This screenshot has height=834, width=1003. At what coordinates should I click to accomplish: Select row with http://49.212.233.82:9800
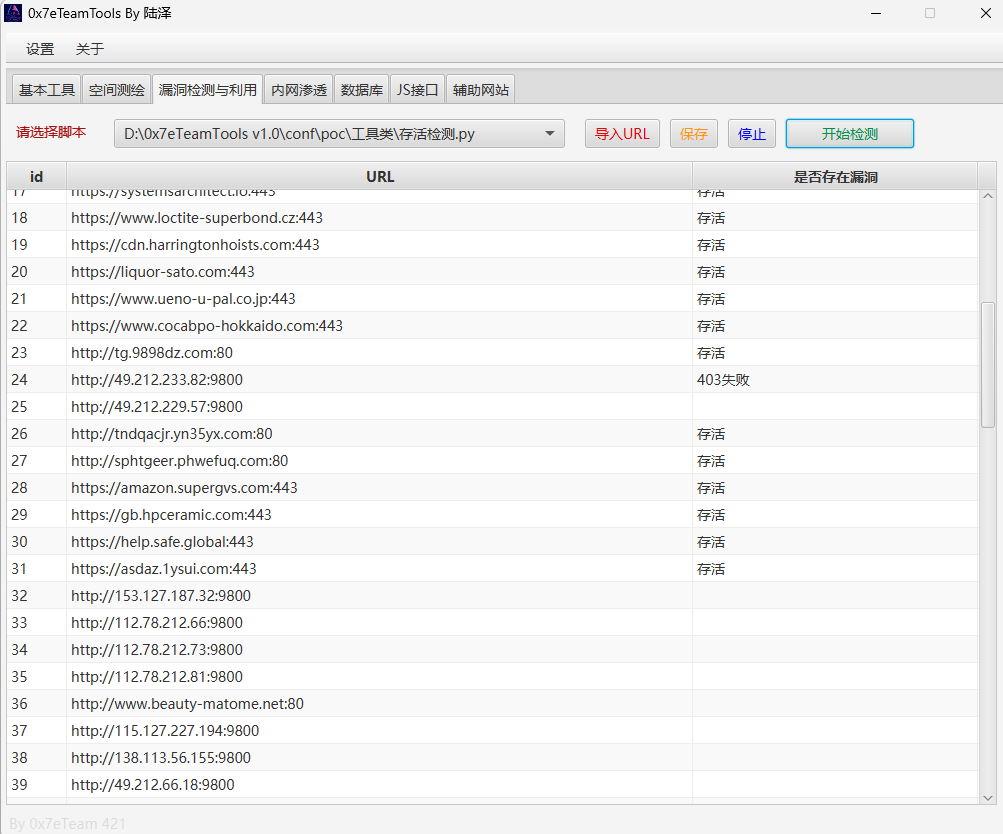point(157,380)
